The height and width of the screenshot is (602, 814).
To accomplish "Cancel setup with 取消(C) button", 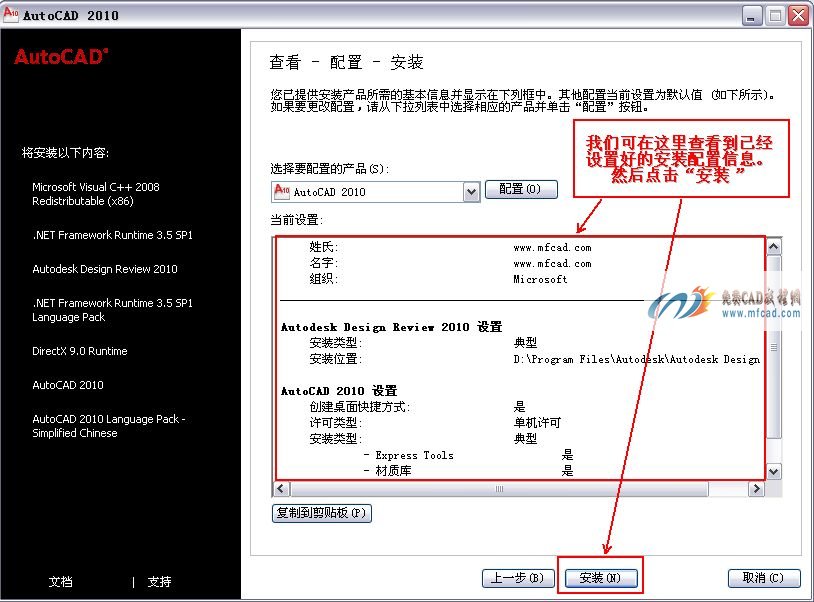I will [x=764, y=578].
